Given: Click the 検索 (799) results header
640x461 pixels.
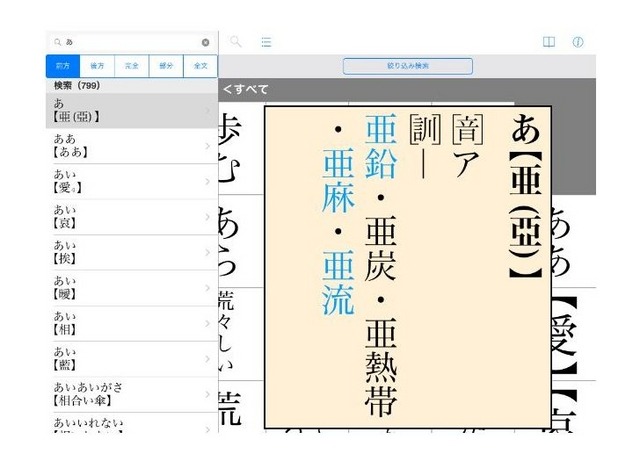Looking at the screenshot, I should (x=77, y=85).
